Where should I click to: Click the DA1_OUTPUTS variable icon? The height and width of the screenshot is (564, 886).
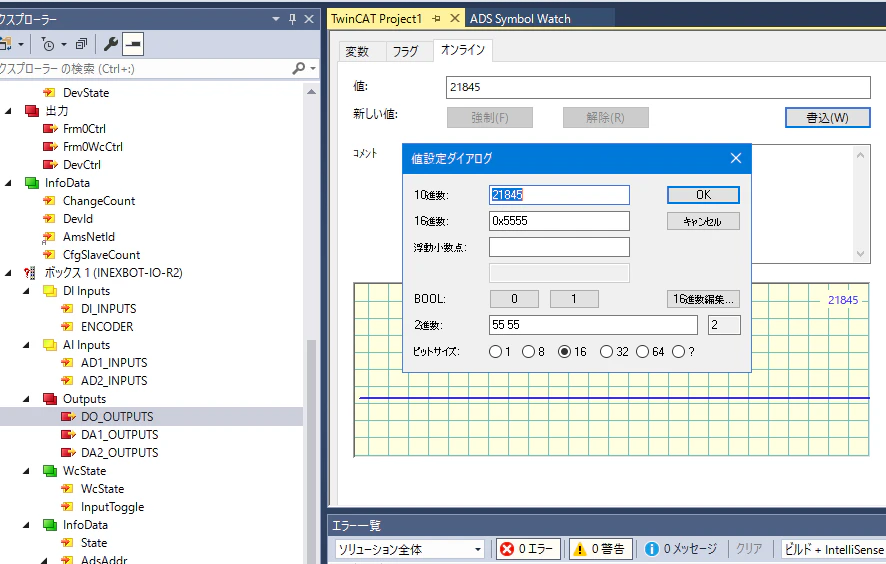coord(68,435)
